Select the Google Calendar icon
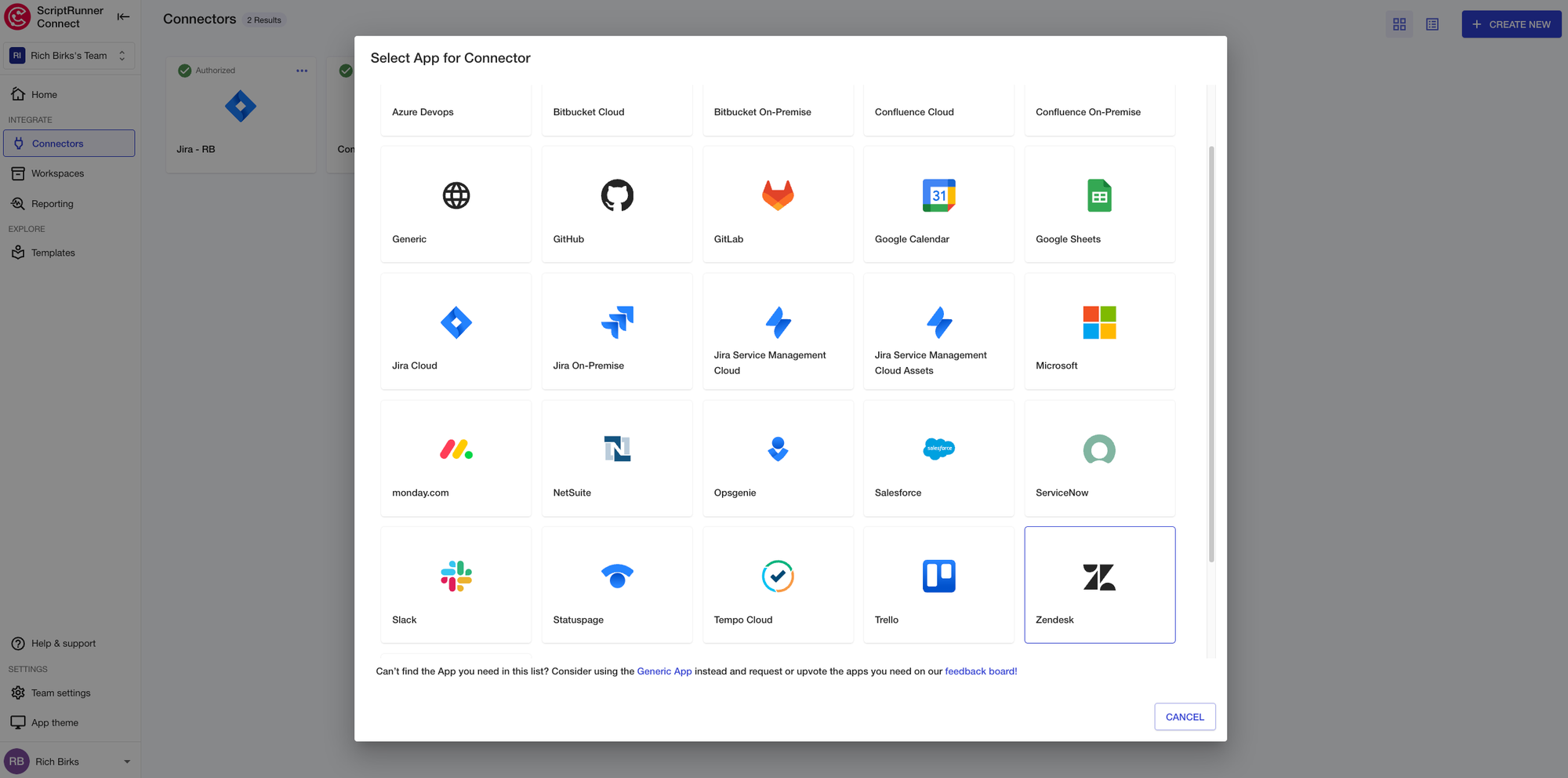The width and height of the screenshot is (1568, 778). click(x=938, y=195)
